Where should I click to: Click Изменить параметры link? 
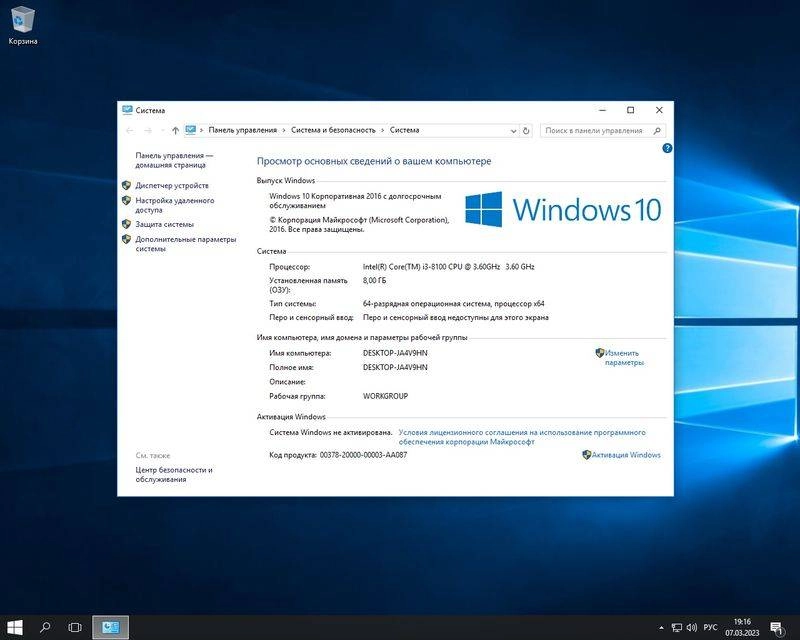[624, 358]
